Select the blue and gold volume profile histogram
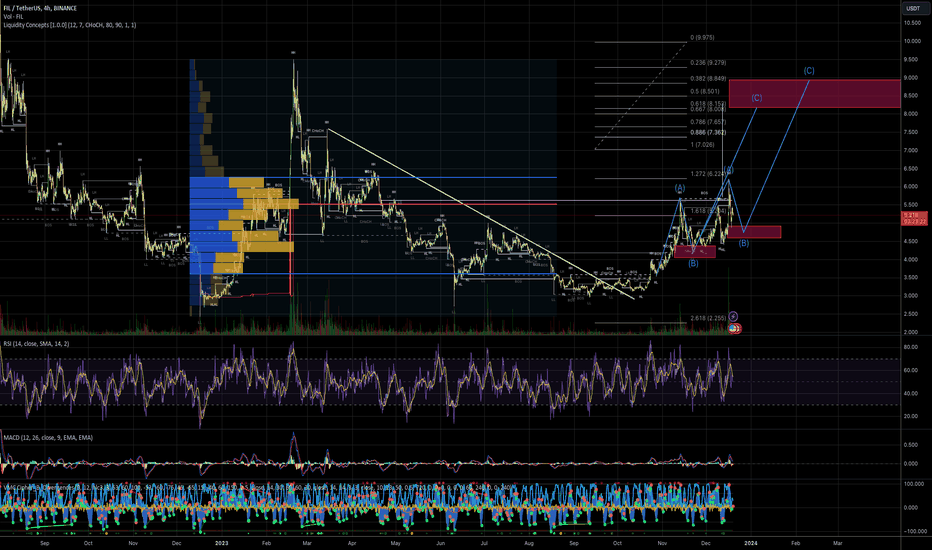This screenshot has height=550, width=932. click(x=244, y=187)
